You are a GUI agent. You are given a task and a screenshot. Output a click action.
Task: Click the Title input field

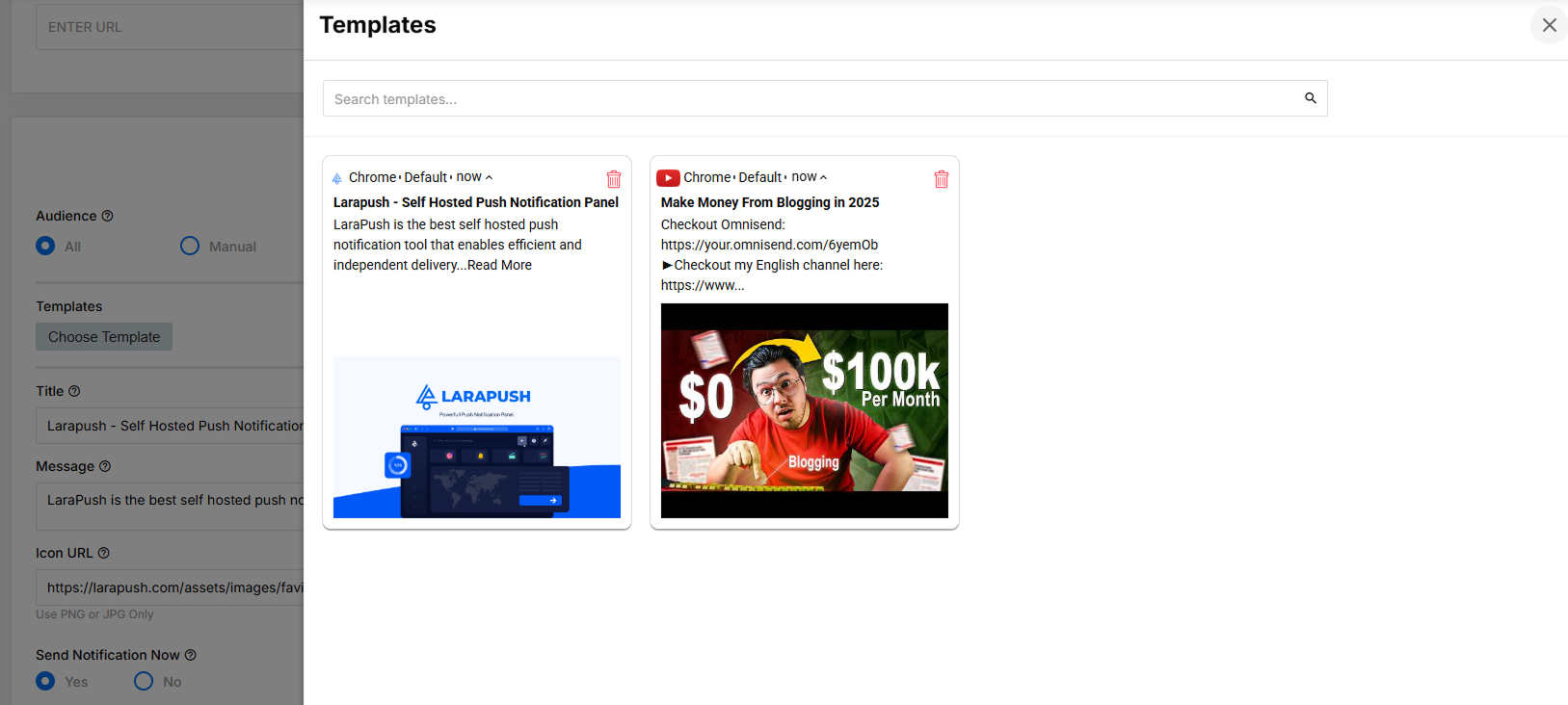coord(170,426)
